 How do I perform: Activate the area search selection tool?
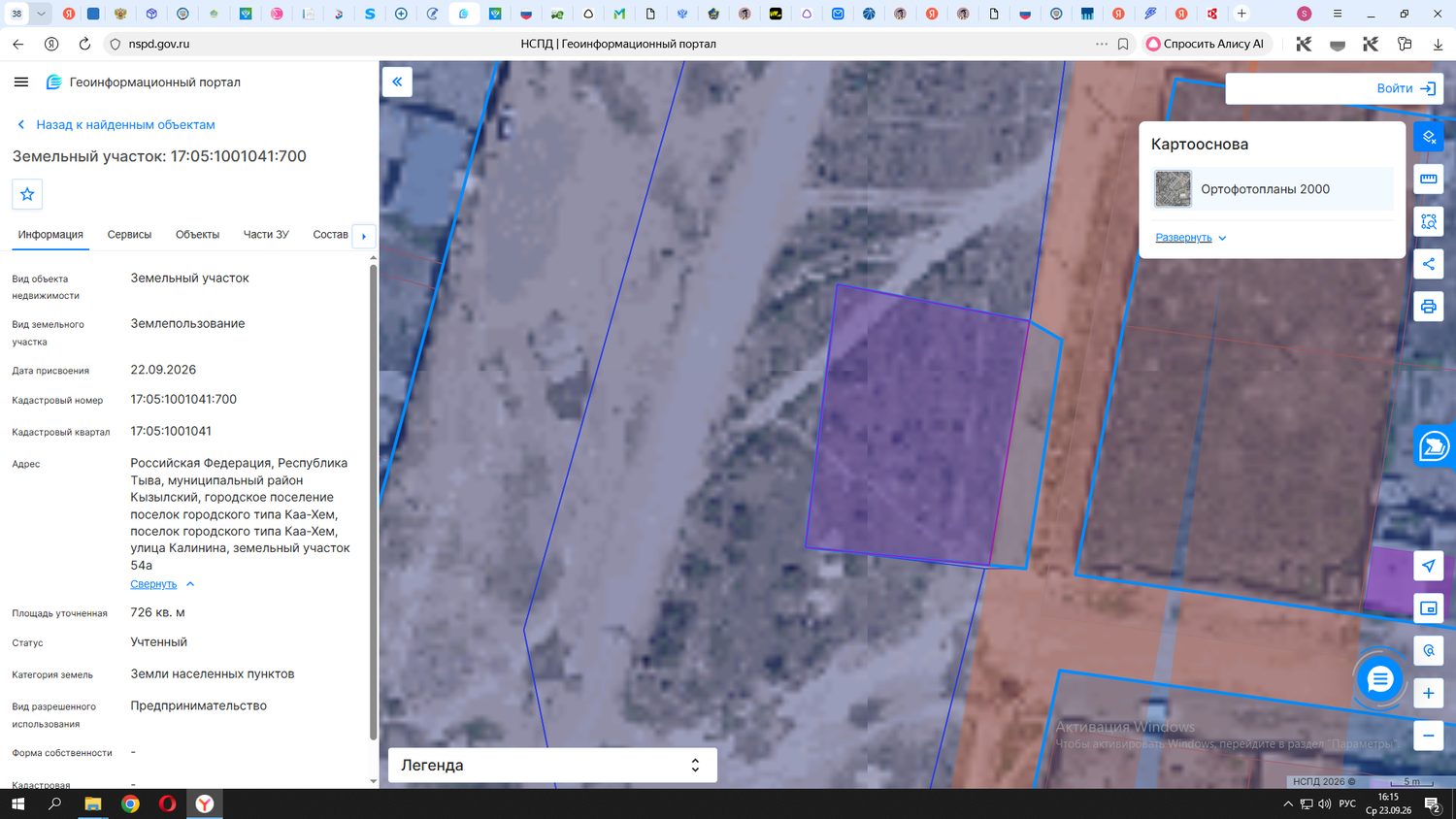[x=1429, y=221]
